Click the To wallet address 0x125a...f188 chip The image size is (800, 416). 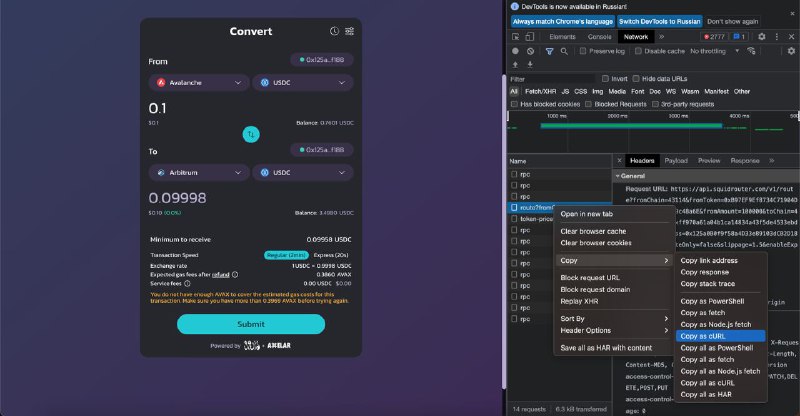(321, 150)
